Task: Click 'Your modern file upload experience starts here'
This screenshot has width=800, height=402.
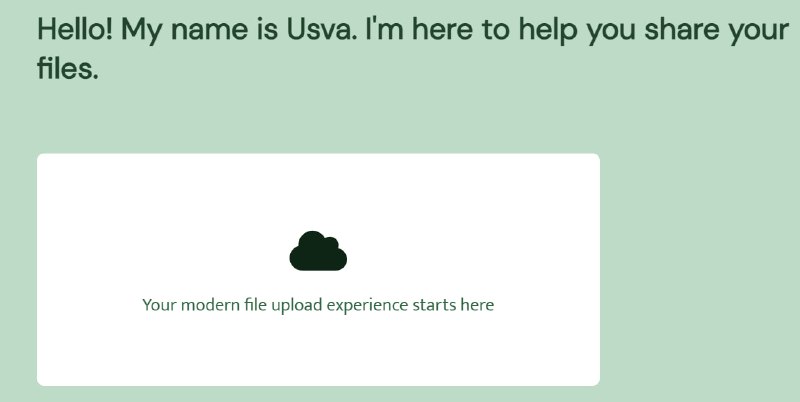Action: pos(318,305)
